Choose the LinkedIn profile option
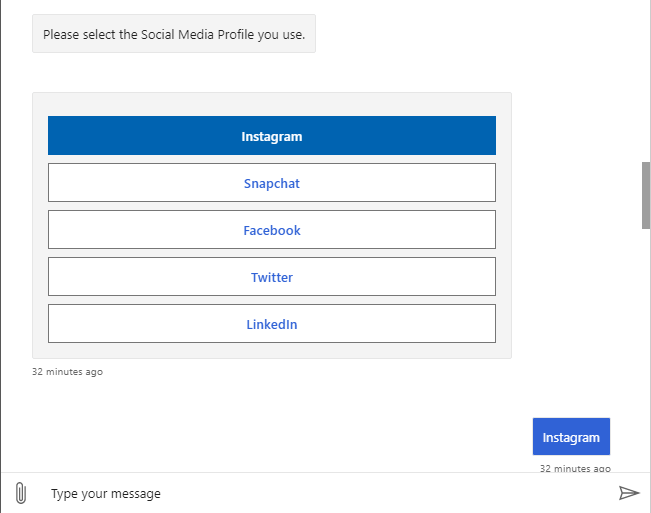651x513 pixels. 271,324
